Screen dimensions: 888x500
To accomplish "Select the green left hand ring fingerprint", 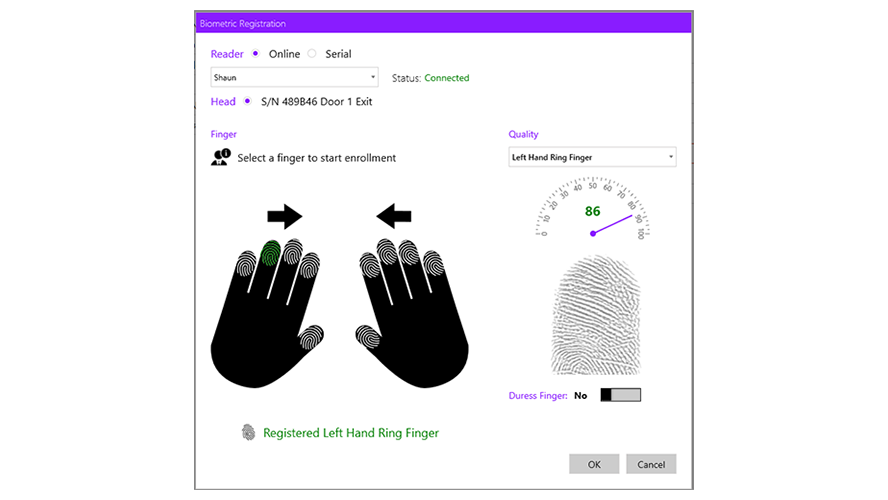I will point(271,253).
